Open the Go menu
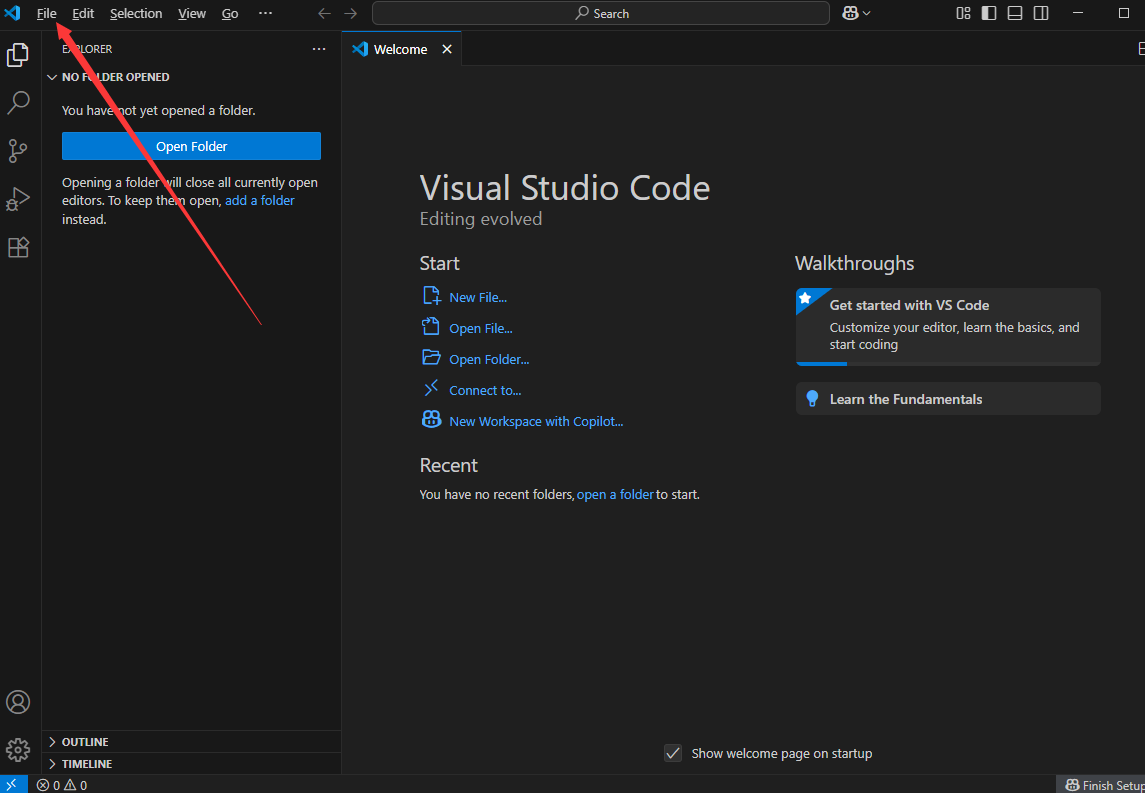1145x793 pixels. click(x=230, y=13)
